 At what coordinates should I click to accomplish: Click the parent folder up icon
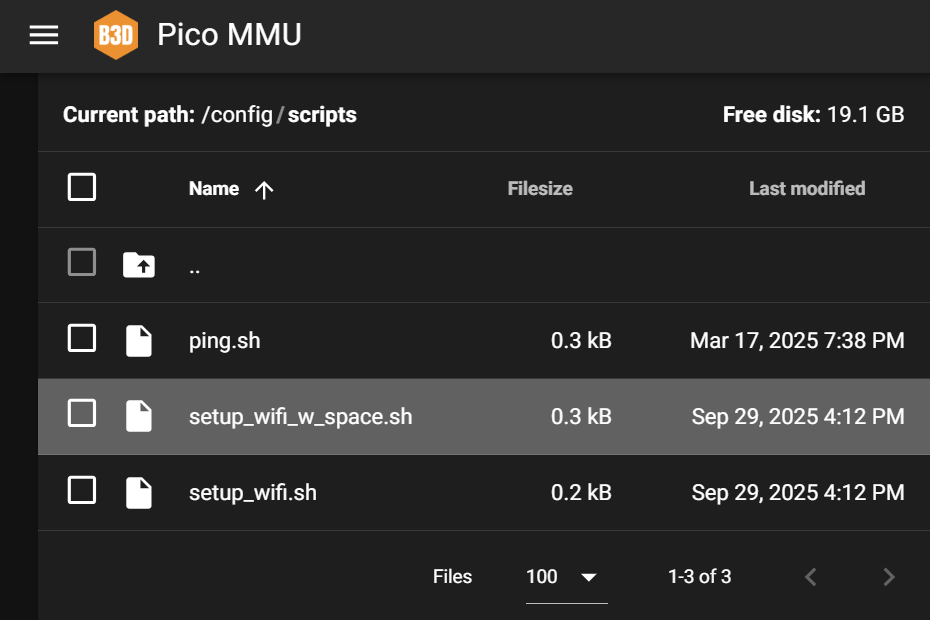click(139, 265)
